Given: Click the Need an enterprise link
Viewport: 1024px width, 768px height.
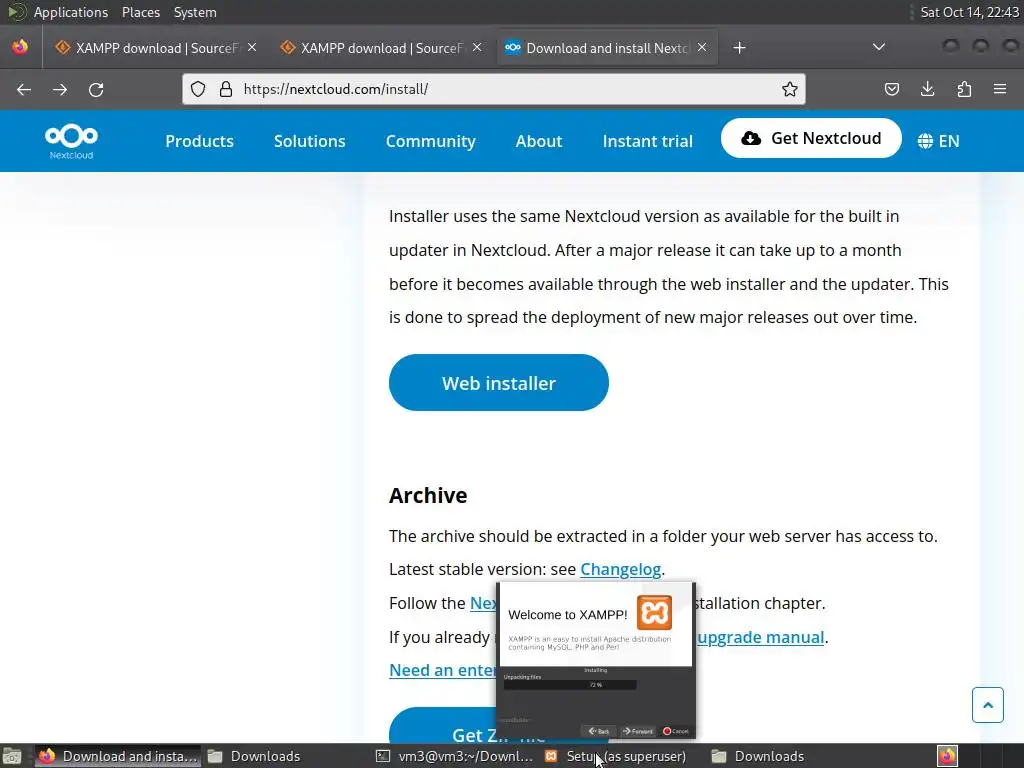Looking at the screenshot, I should coord(443,670).
